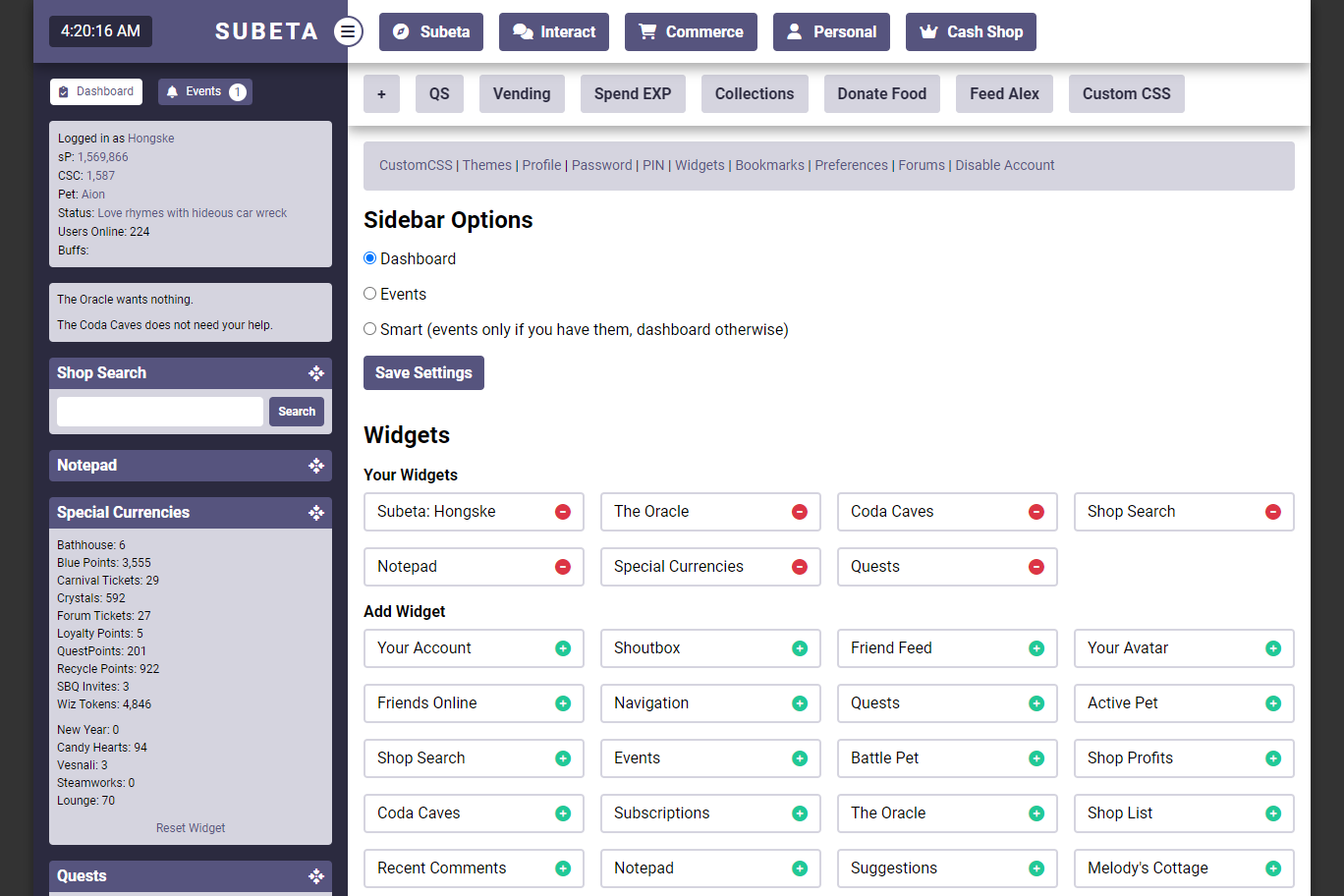Image resolution: width=1344 pixels, height=896 pixels.
Task: Add the Shoutbox widget using the green plus icon
Action: tap(800, 648)
